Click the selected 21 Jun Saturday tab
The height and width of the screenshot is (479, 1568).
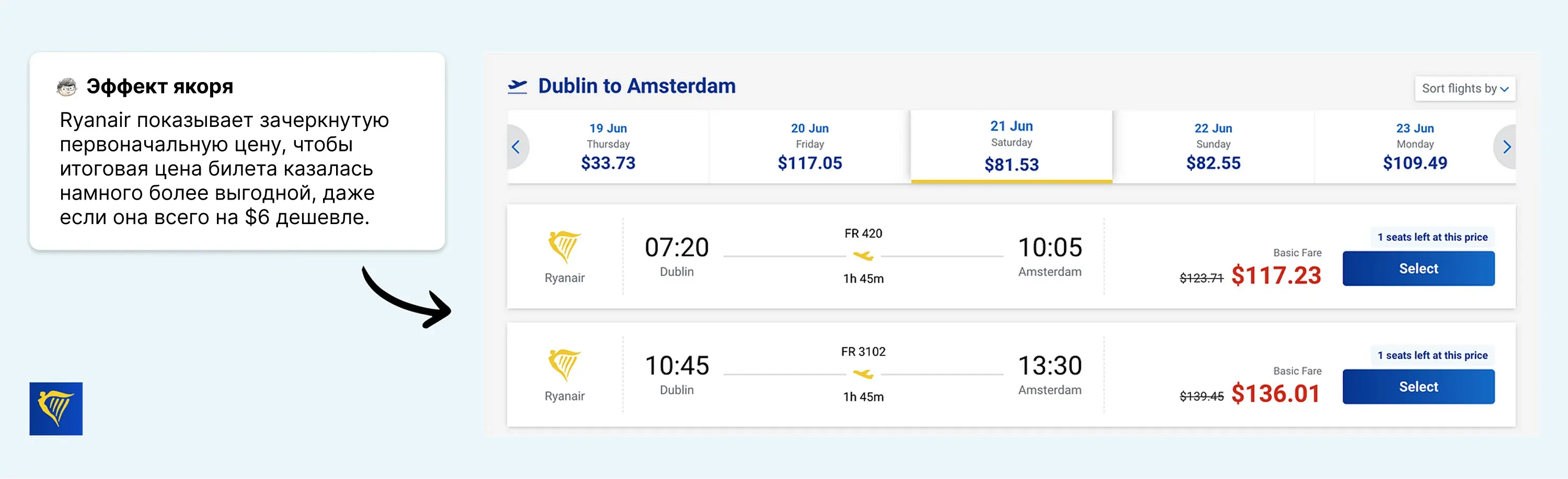click(1011, 147)
